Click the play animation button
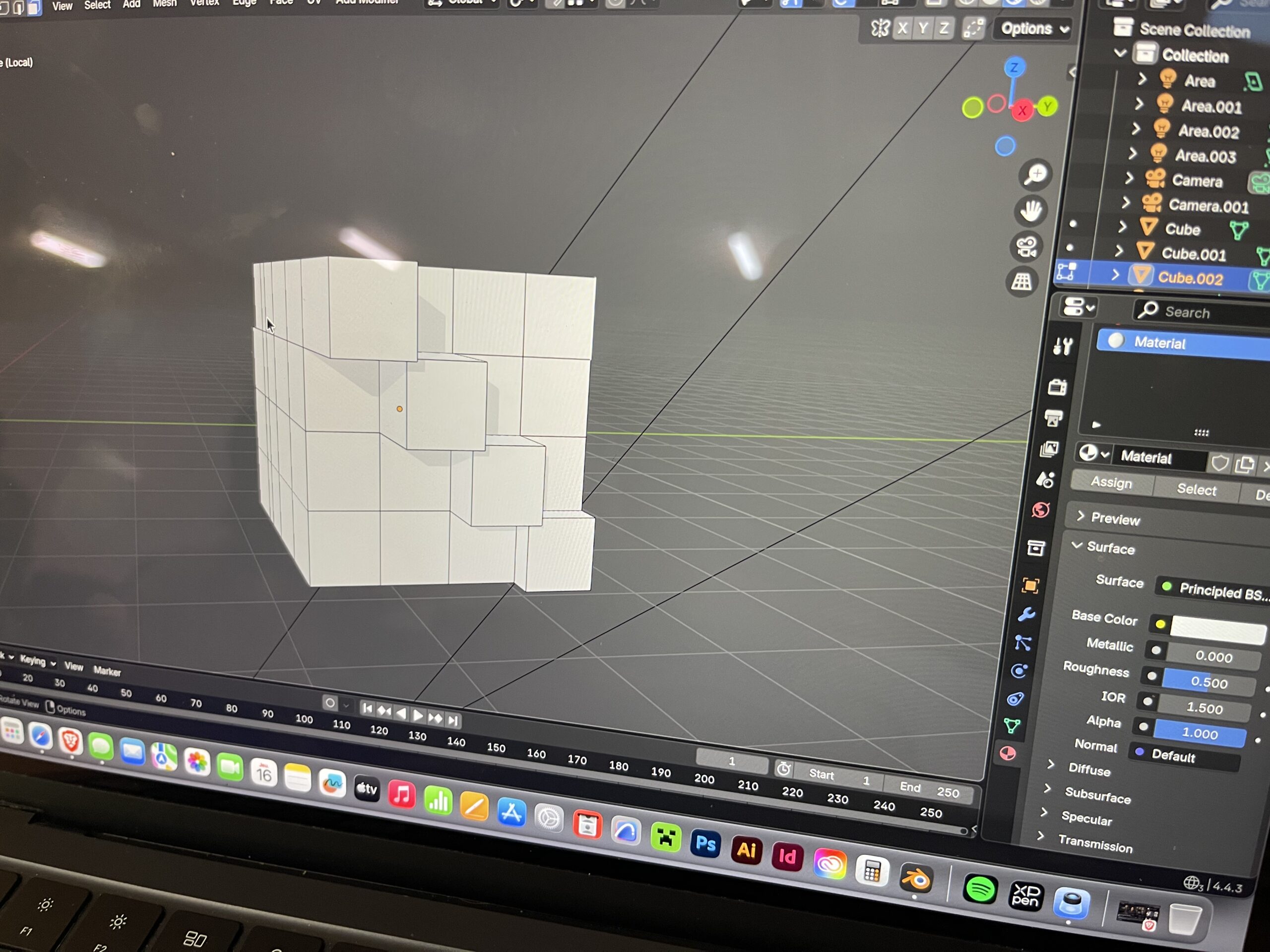 (x=418, y=715)
